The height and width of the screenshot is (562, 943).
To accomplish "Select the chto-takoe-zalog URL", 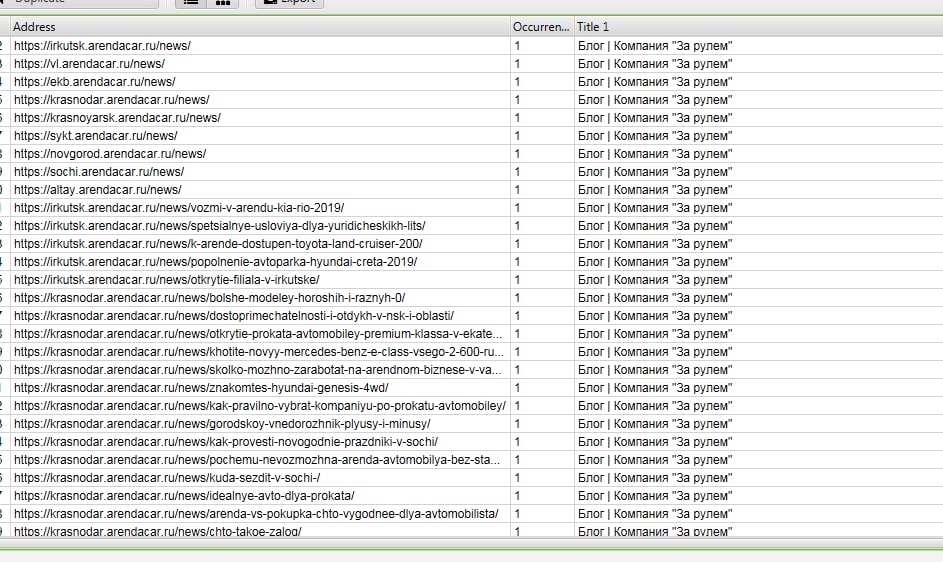I will click(x=158, y=531).
